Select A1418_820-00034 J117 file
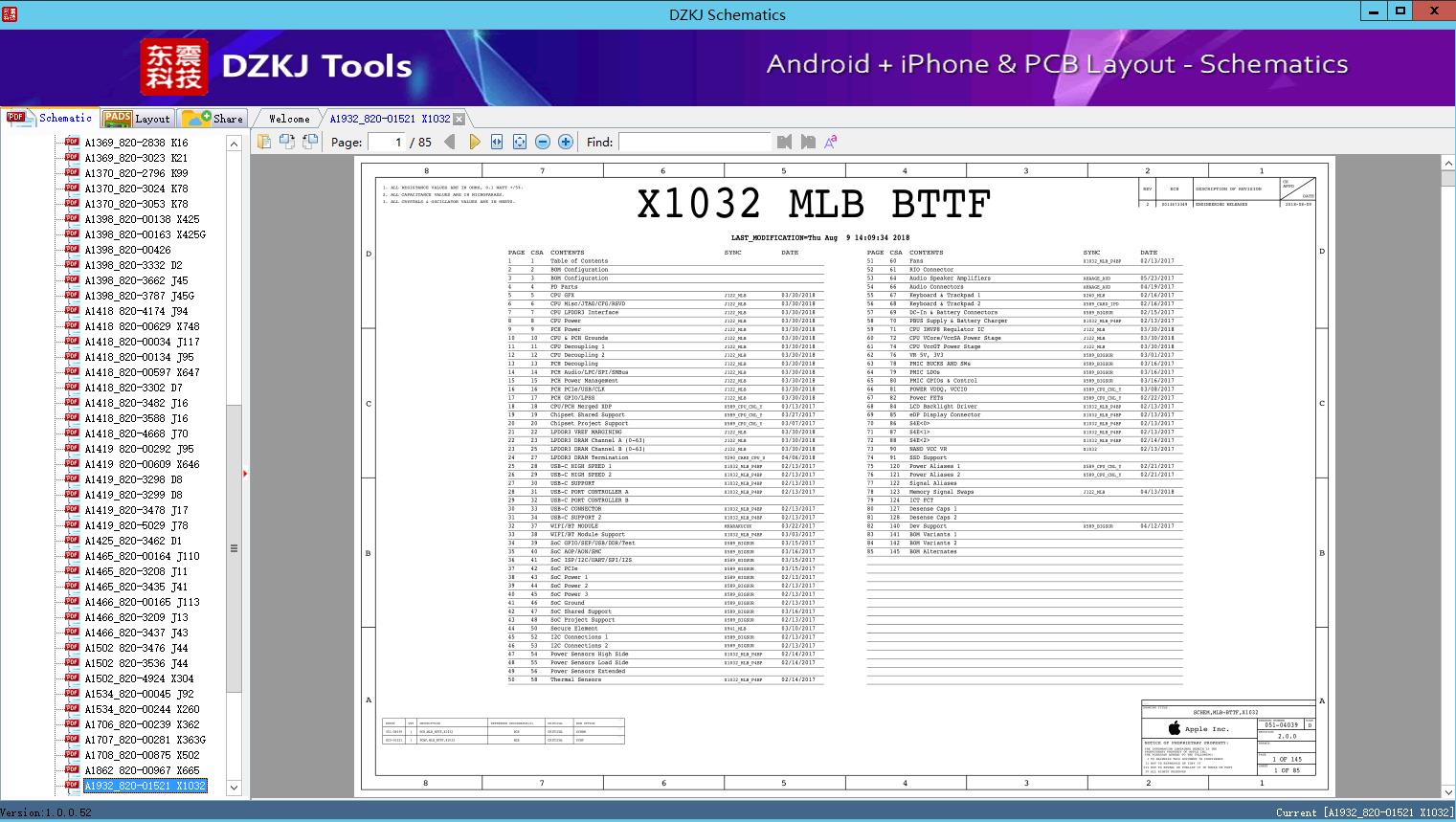 point(142,342)
